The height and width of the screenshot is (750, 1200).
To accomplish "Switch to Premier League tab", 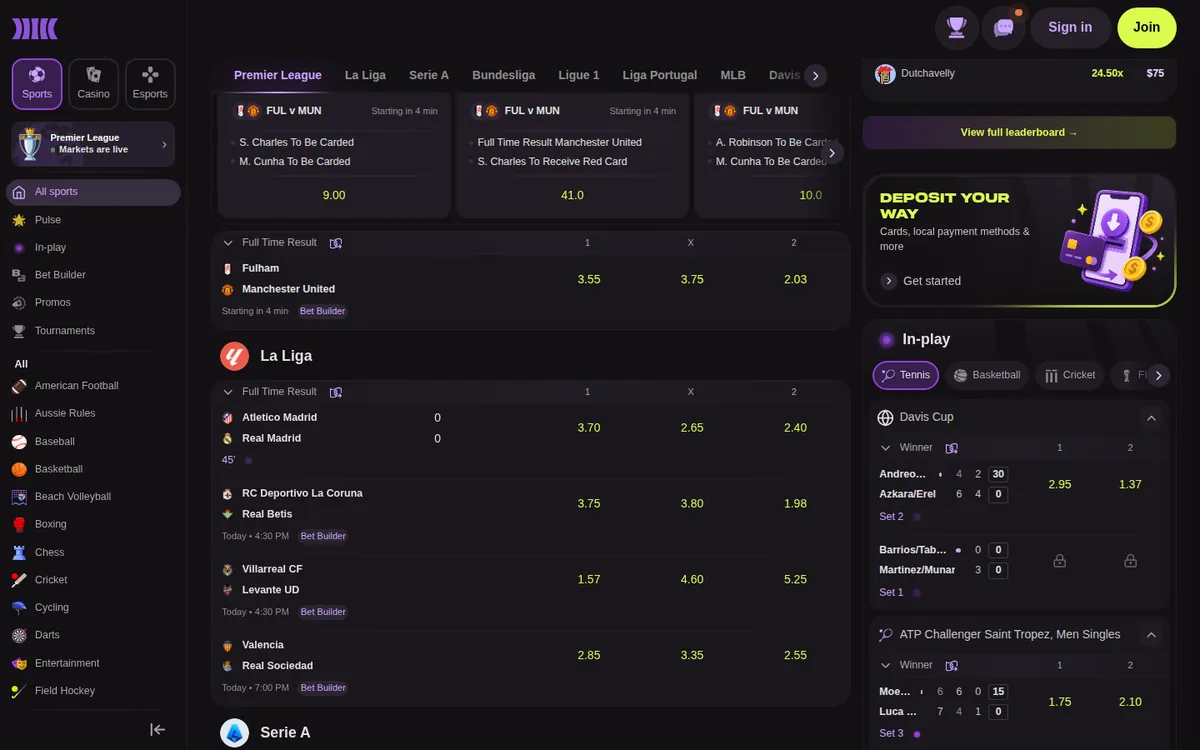I will (x=278, y=75).
